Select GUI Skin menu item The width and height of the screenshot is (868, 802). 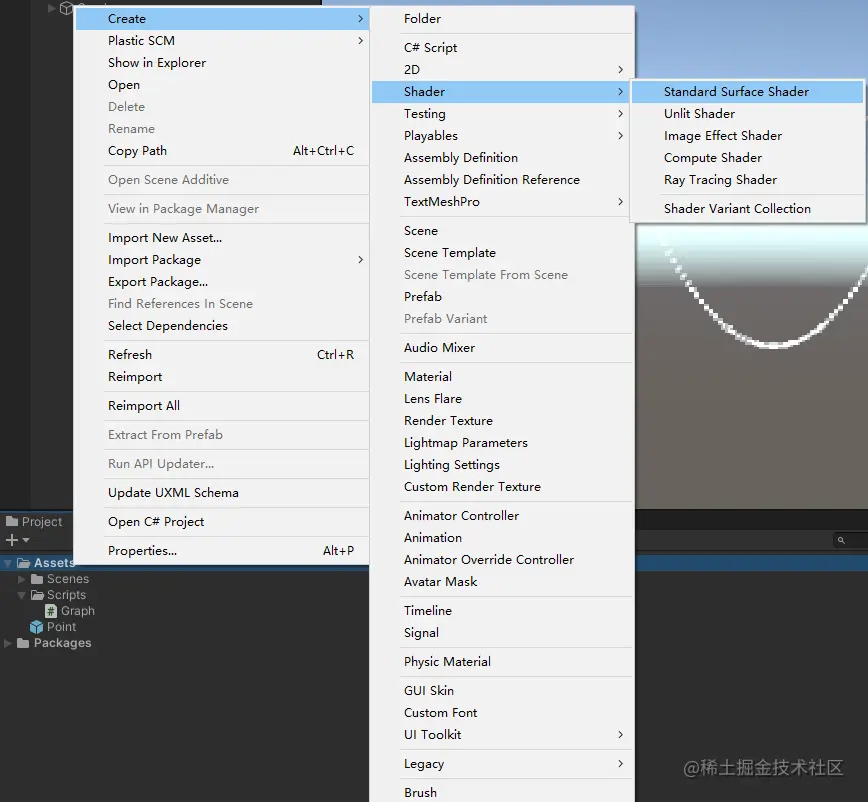click(x=503, y=691)
